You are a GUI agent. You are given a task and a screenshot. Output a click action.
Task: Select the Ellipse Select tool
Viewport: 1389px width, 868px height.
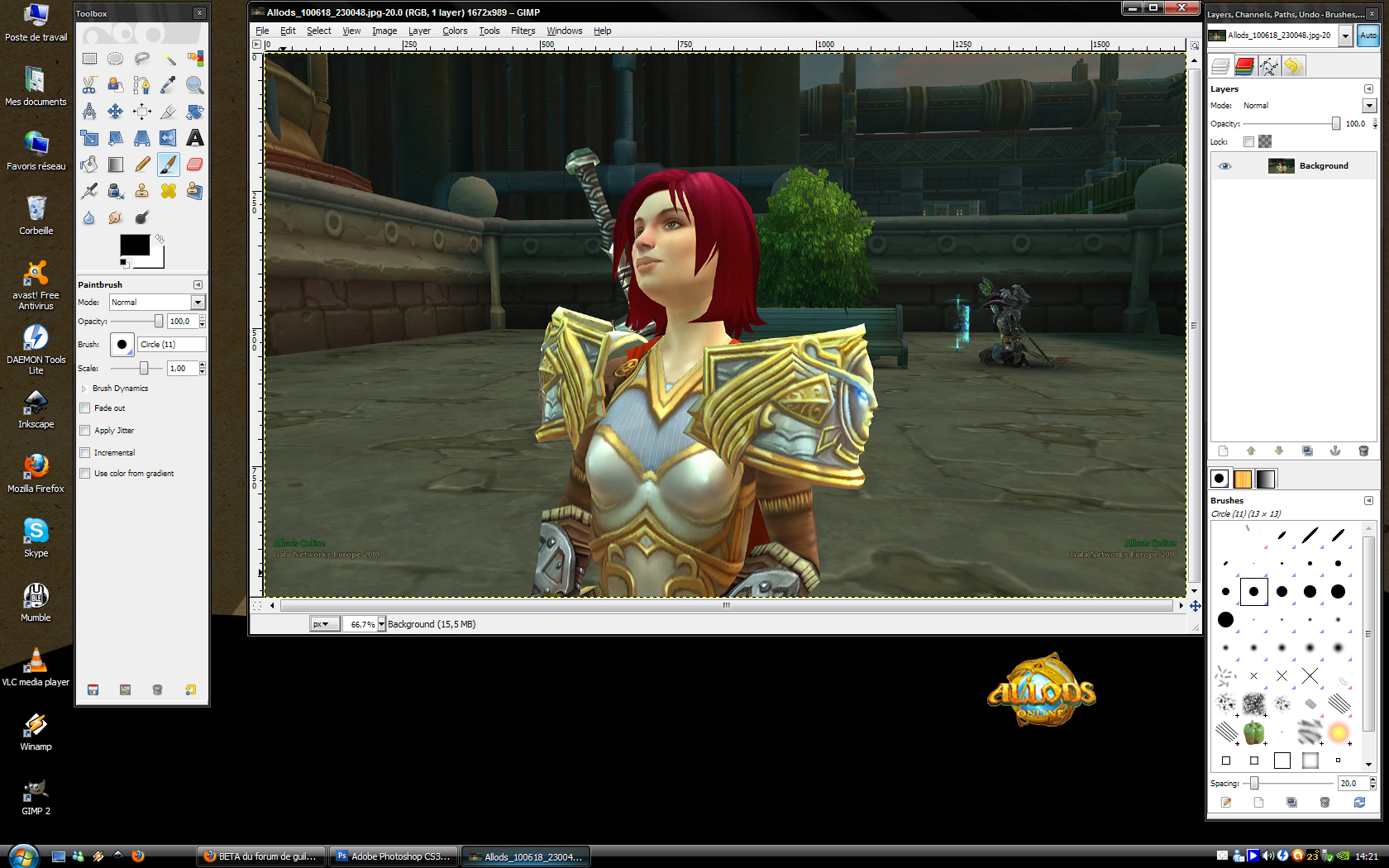coord(116,59)
